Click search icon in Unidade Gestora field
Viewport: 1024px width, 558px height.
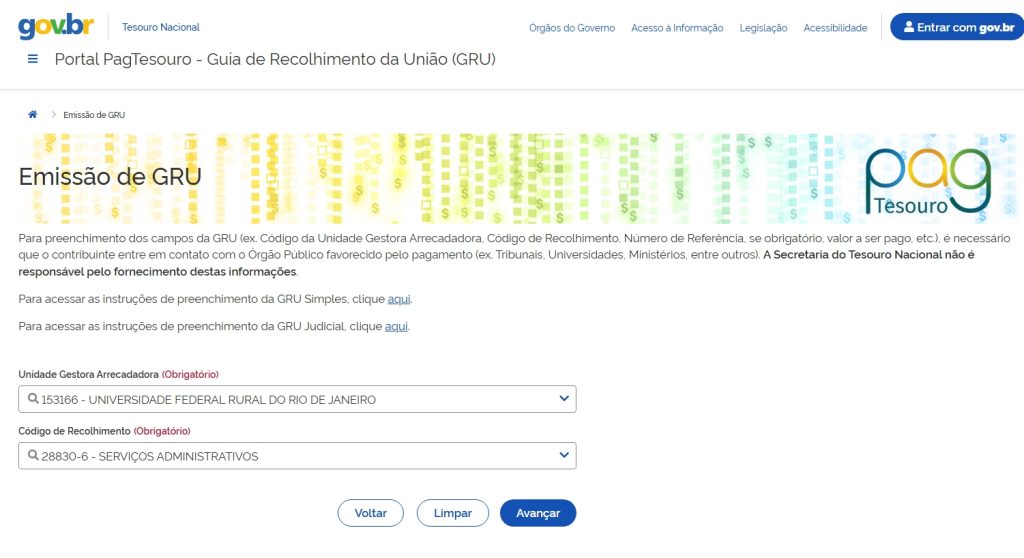pos(33,400)
